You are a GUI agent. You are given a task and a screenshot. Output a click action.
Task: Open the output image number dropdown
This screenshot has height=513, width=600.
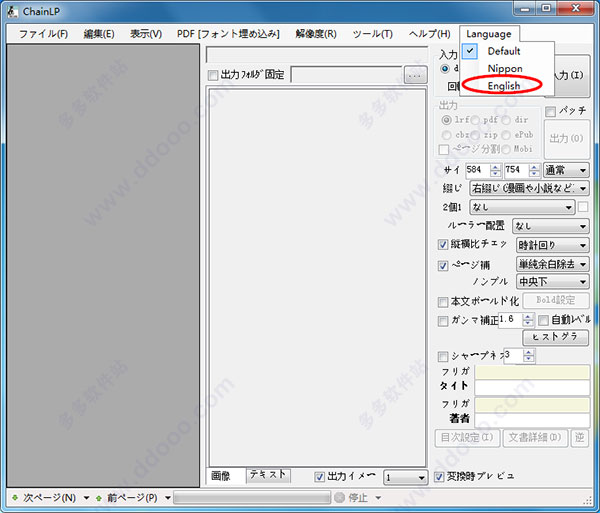406,477
